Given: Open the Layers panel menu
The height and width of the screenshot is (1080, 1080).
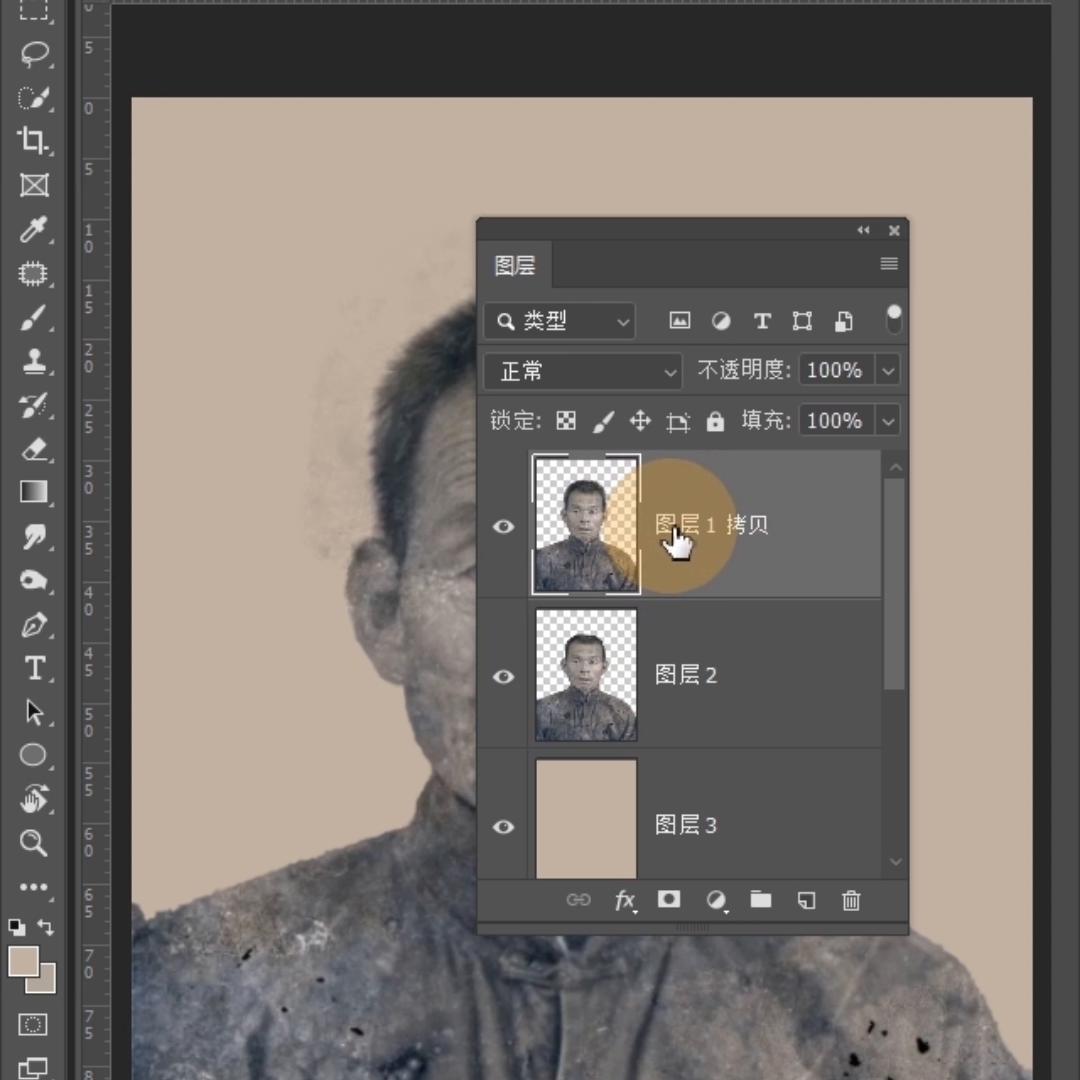Looking at the screenshot, I should pyautogui.click(x=888, y=263).
